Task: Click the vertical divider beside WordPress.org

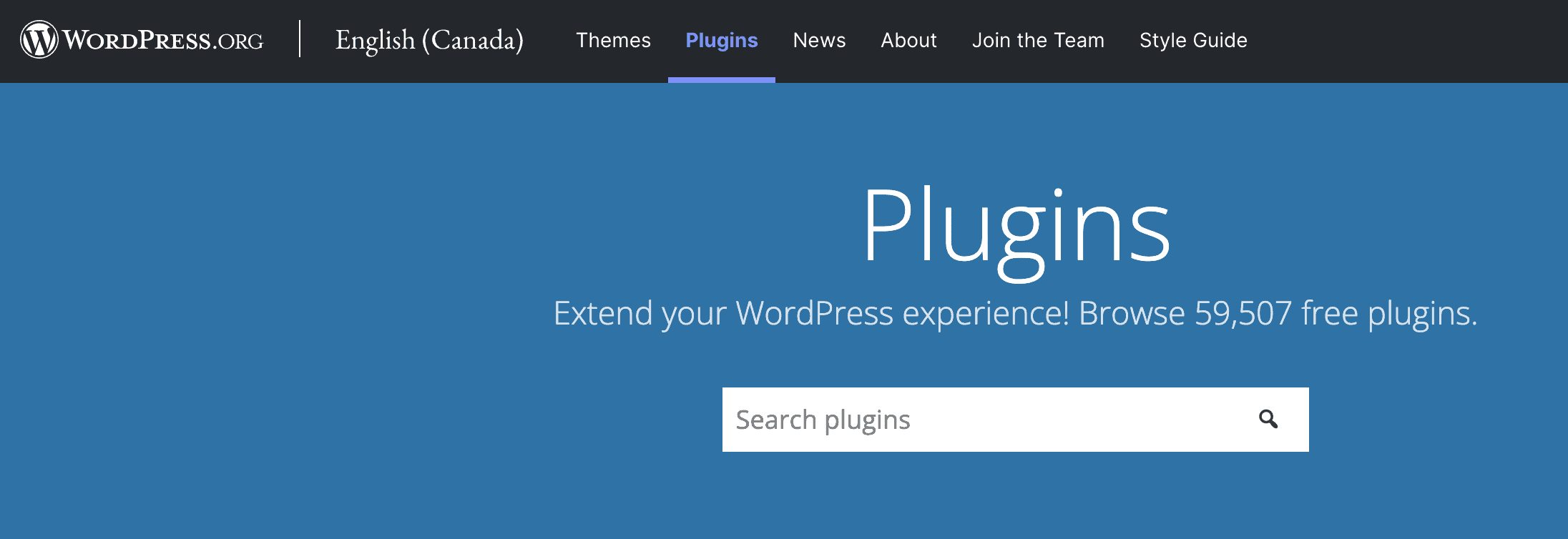Action: tap(300, 39)
